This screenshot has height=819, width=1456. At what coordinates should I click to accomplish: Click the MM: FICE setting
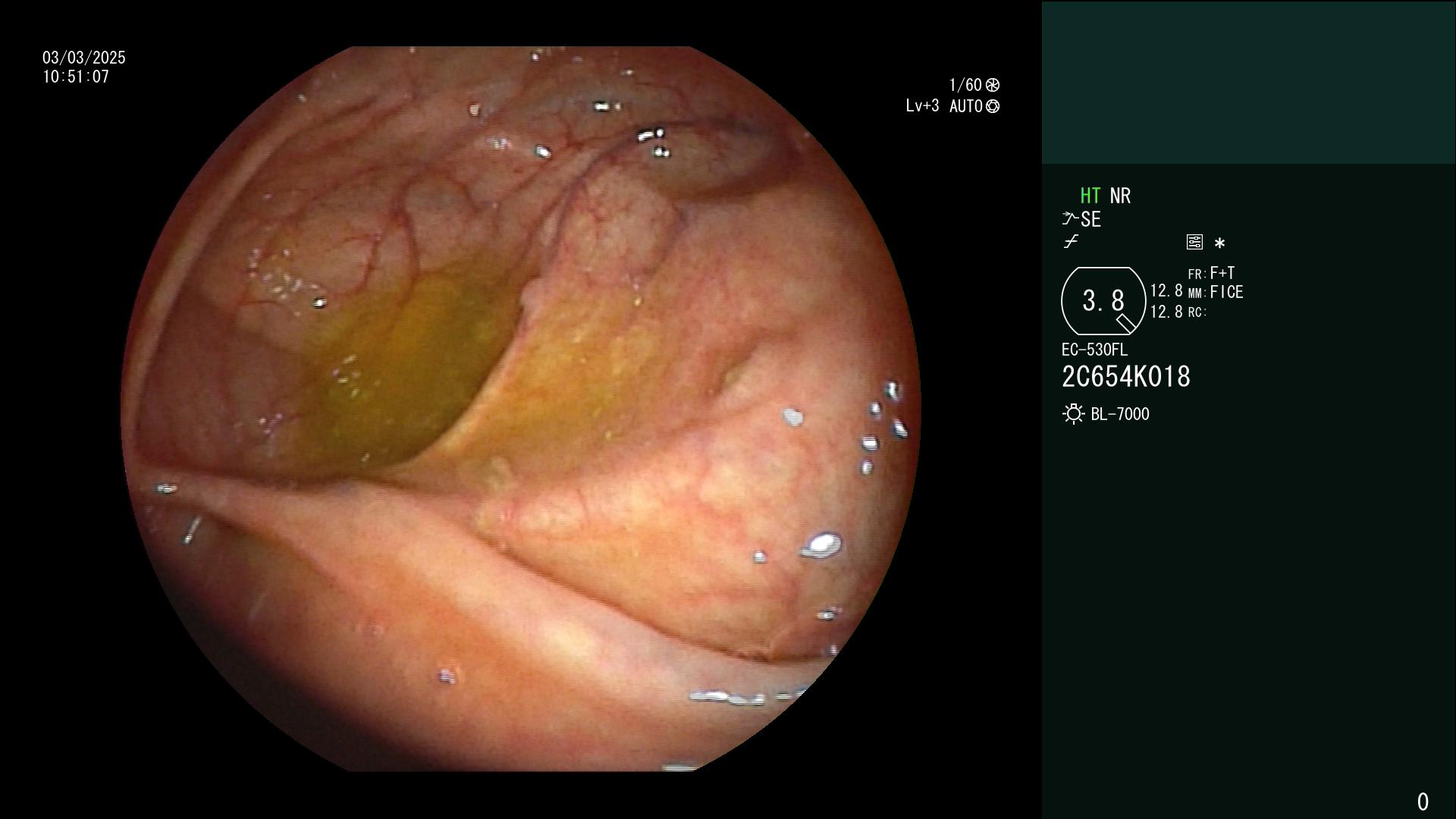pos(1216,292)
